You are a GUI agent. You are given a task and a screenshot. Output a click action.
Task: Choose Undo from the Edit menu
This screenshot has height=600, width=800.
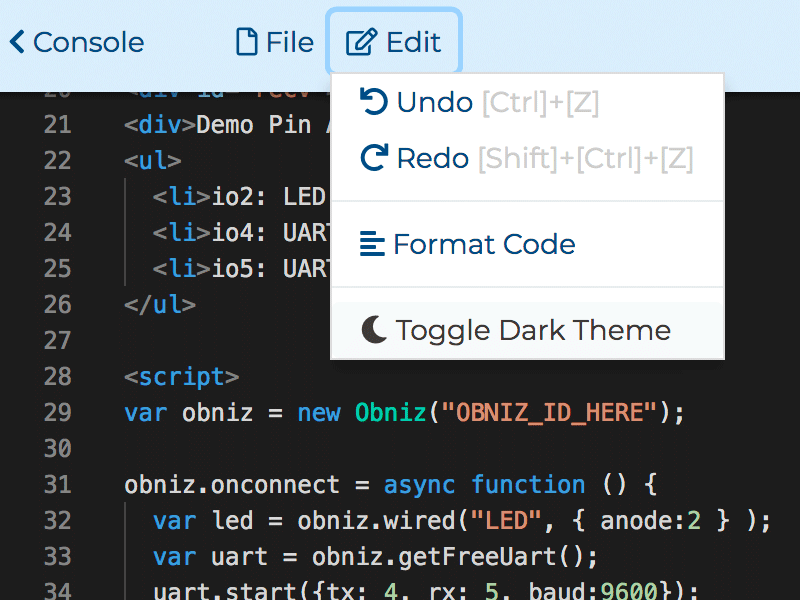pos(528,102)
